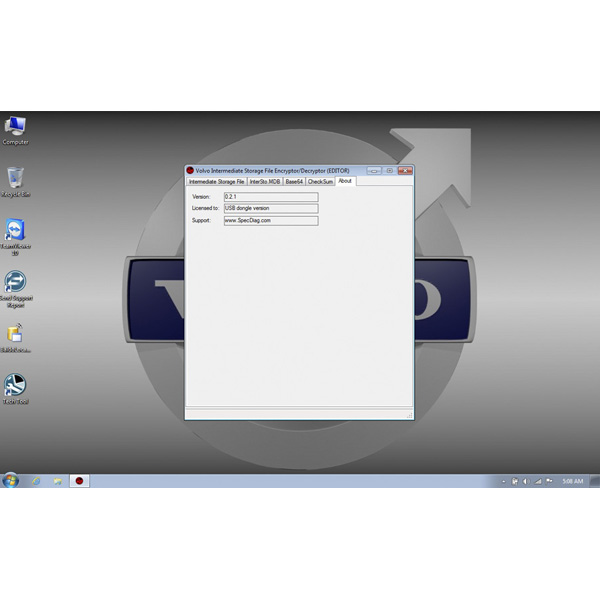This screenshot has height=600, width=600.
Task: Launch the Tech Tool desktop shortcut
Action: click(x=15, y=386)
